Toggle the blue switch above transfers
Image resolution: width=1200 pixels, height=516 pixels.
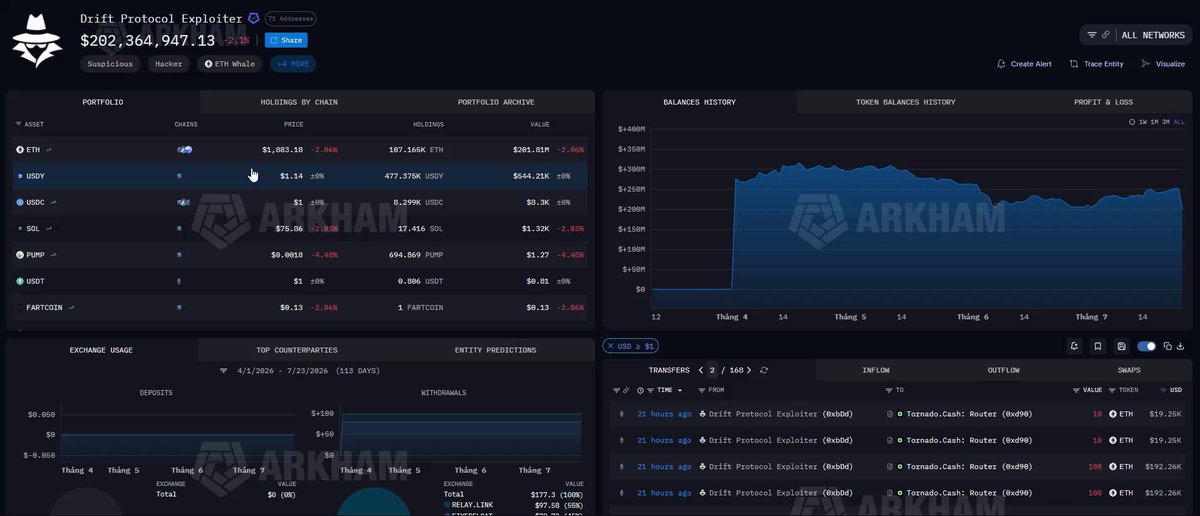point(1147,346)
